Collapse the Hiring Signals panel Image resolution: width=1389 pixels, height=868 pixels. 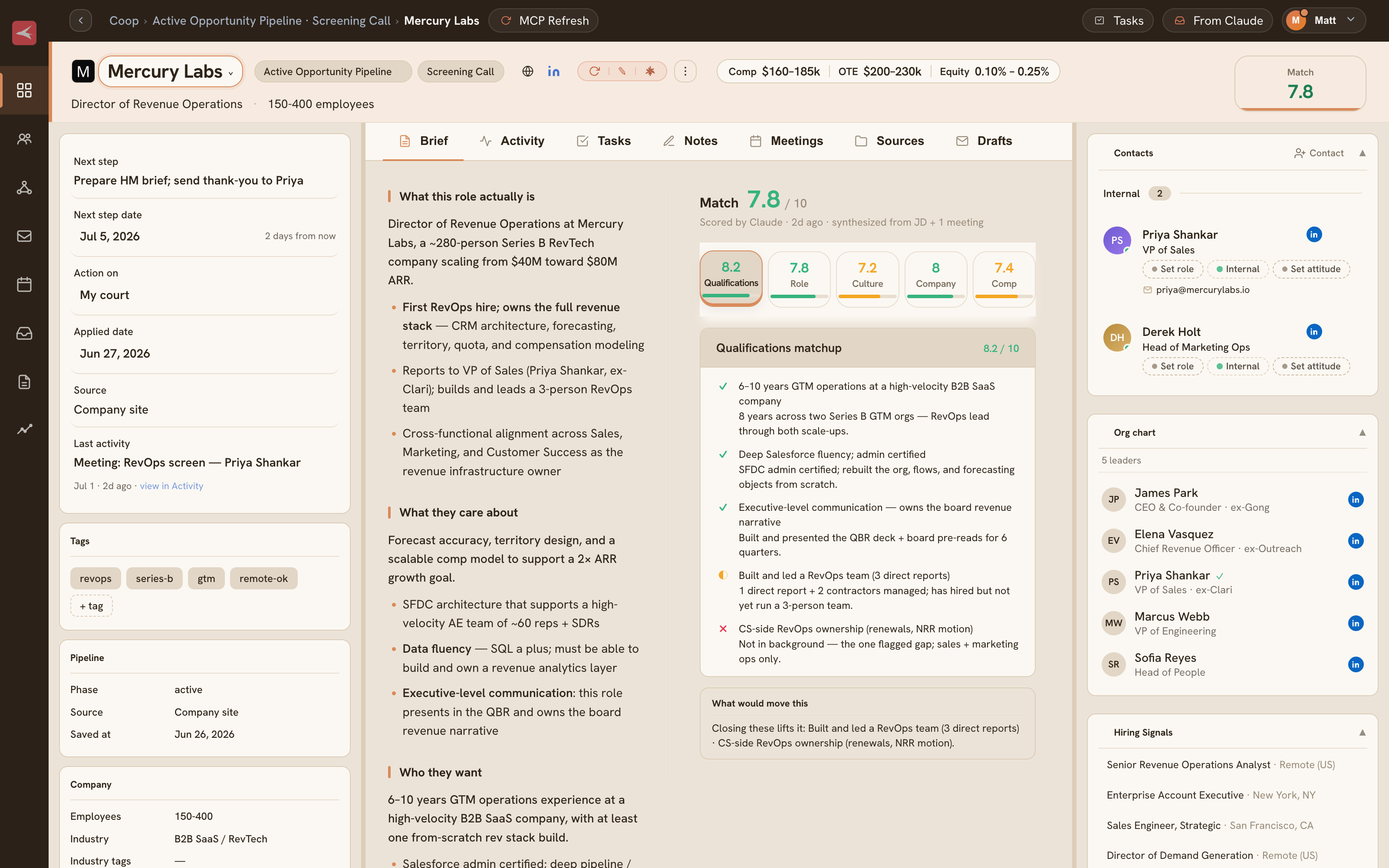coord(1362,733)
